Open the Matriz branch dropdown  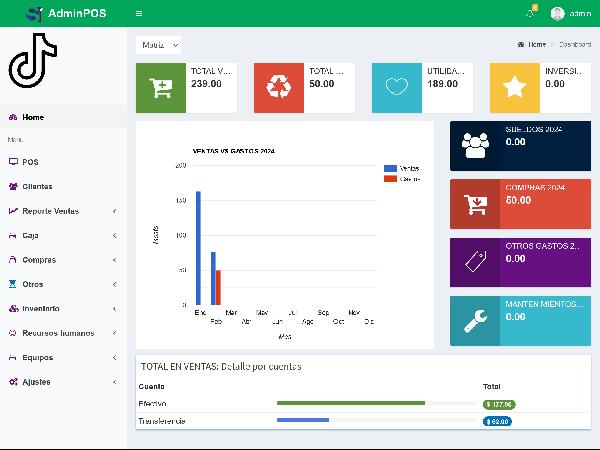point(159,45)
